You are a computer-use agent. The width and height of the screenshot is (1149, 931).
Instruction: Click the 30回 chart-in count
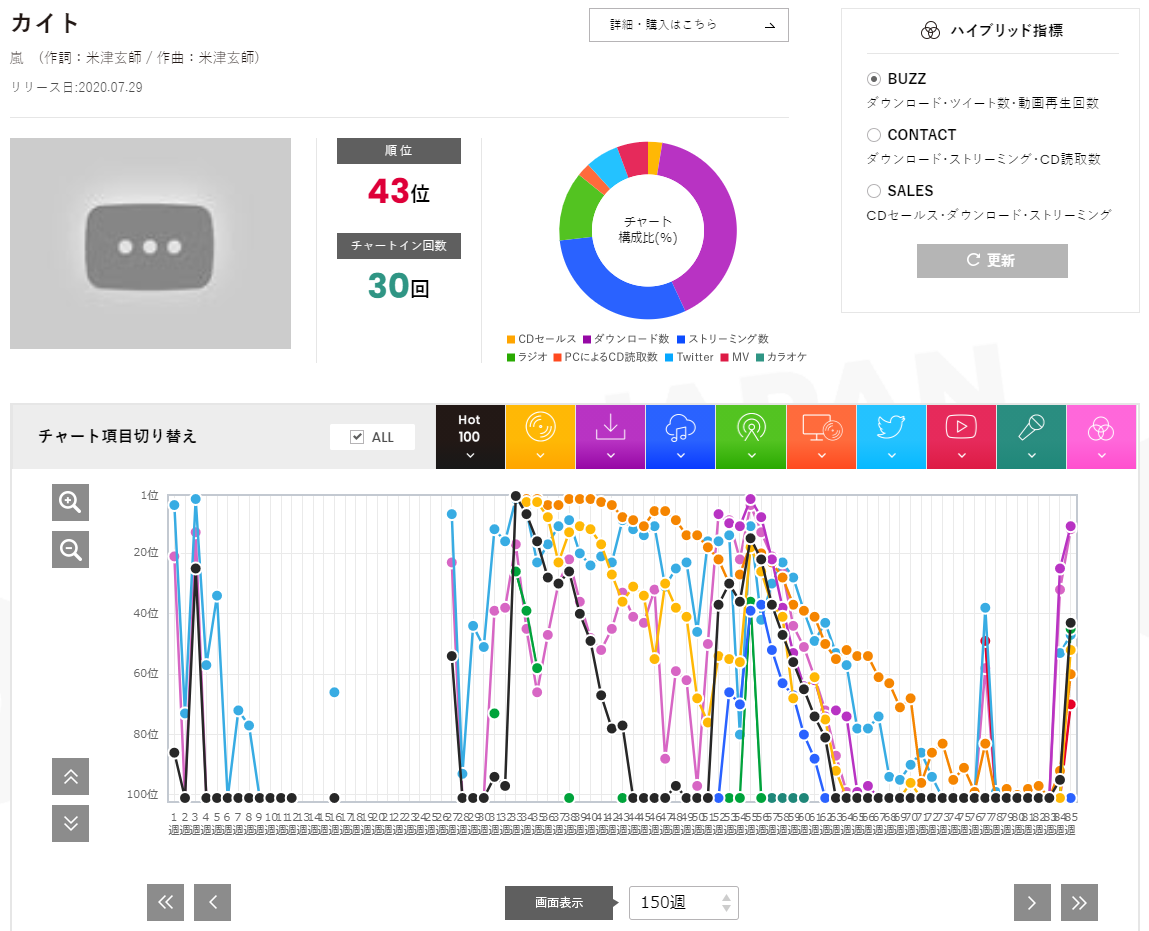click(x=399, y=286)
